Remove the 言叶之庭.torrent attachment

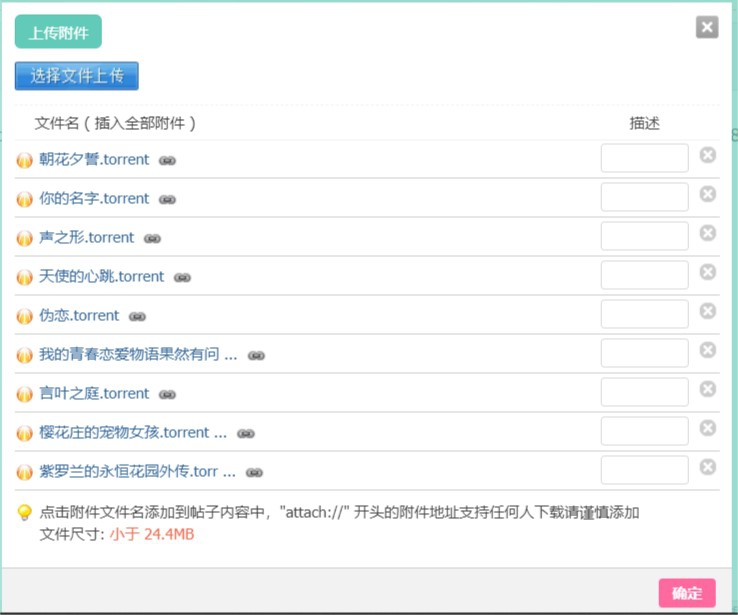click(x=707, y=389)
